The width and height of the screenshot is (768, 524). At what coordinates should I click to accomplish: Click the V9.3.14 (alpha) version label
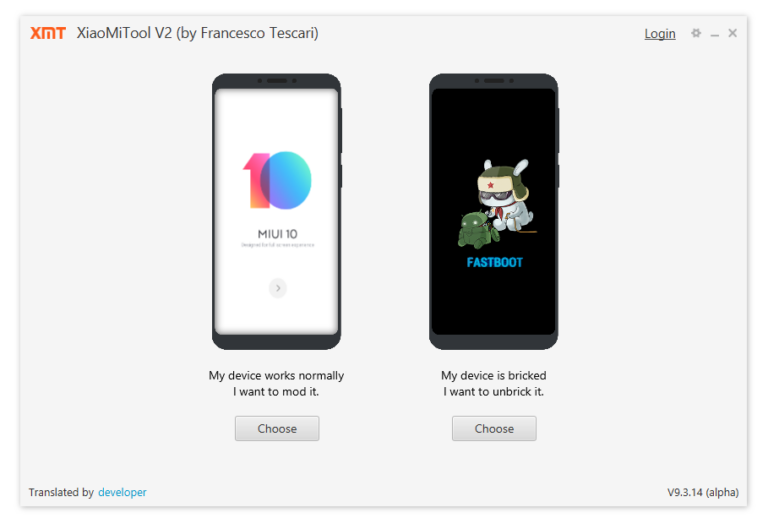tap(703, 492)
